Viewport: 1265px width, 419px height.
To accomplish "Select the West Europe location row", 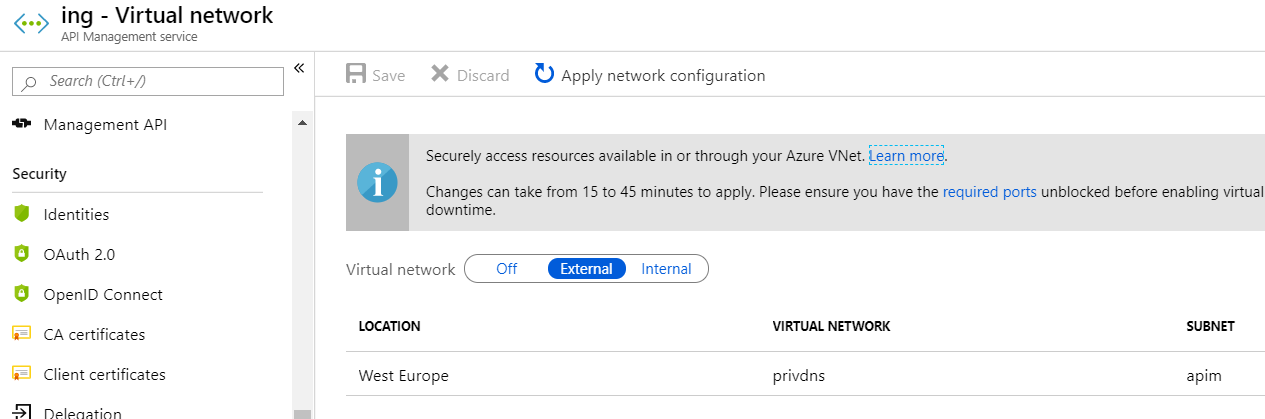I will click(404, 376).
